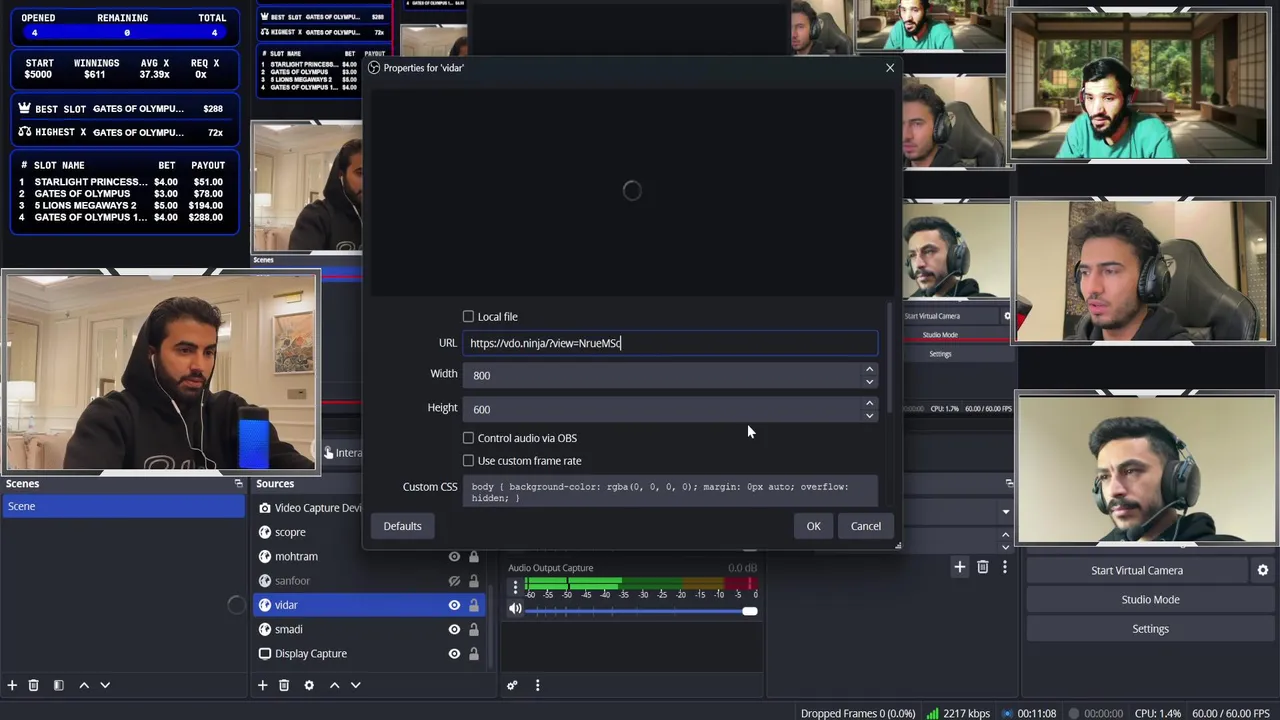Open Audio Output Capture options dots
Image resolution: width=1280 pixels, height=720 pixels.
tap(515, 588)
